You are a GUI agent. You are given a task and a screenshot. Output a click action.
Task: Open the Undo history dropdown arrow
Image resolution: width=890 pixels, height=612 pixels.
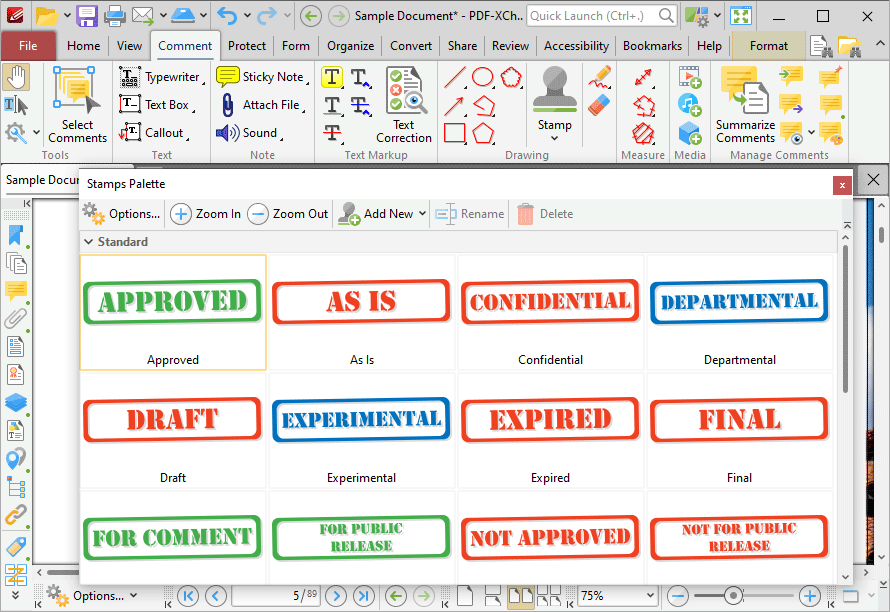(247, 16)
